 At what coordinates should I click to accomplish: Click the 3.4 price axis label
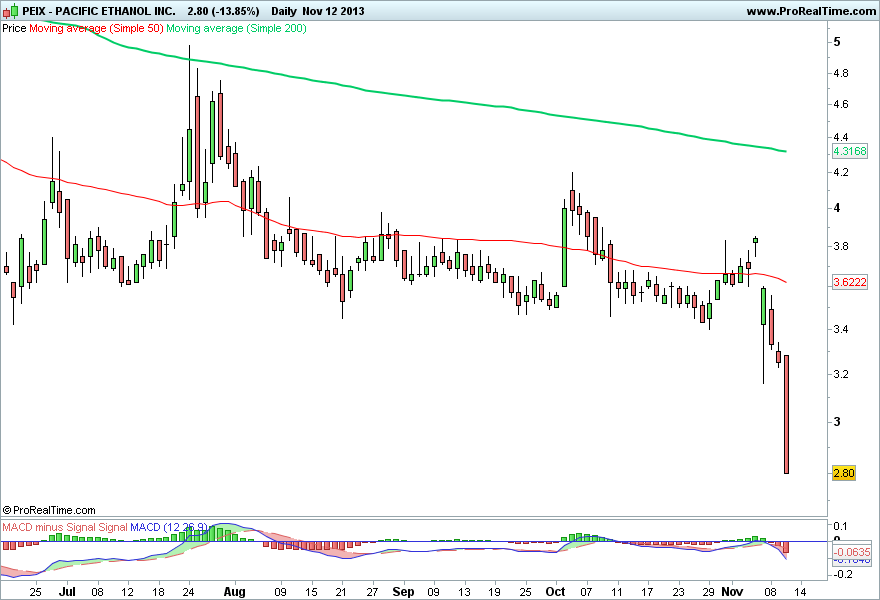coord(841,329)
